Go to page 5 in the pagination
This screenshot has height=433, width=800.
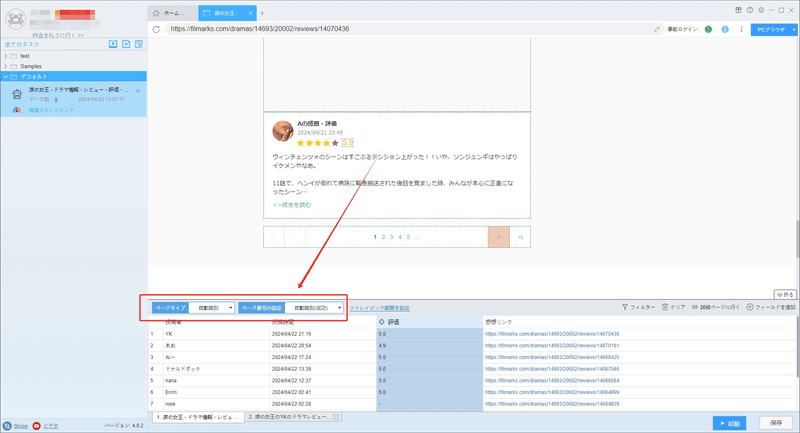tap(408, 237)
